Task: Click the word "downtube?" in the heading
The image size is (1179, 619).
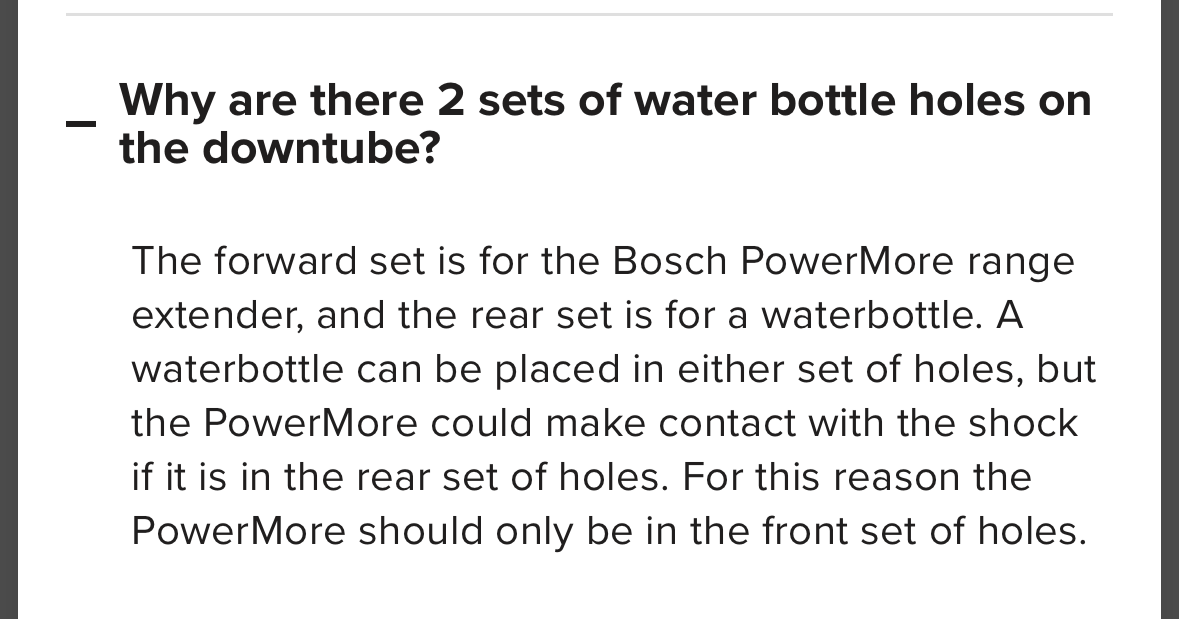Action: point(322,150)
